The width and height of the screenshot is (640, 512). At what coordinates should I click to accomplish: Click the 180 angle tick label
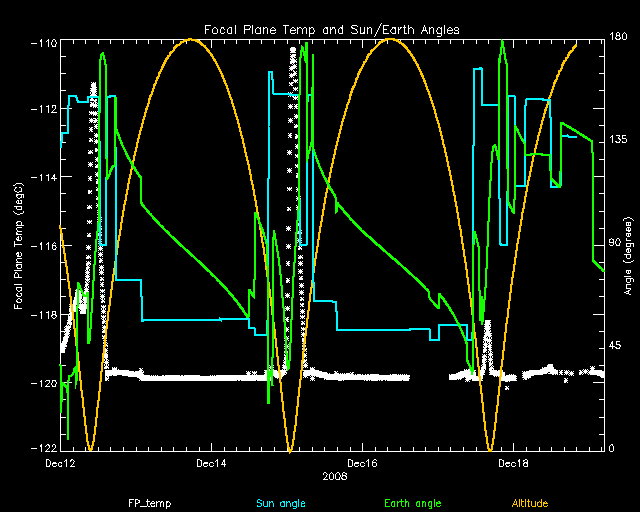coord(619,38)
